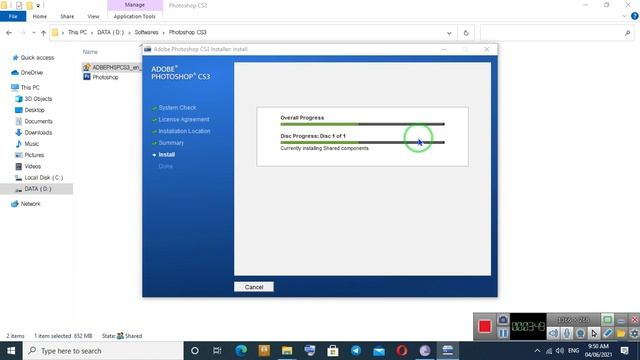
Task: Open 3D Objects in navigation pane
Action: [38, 99]
